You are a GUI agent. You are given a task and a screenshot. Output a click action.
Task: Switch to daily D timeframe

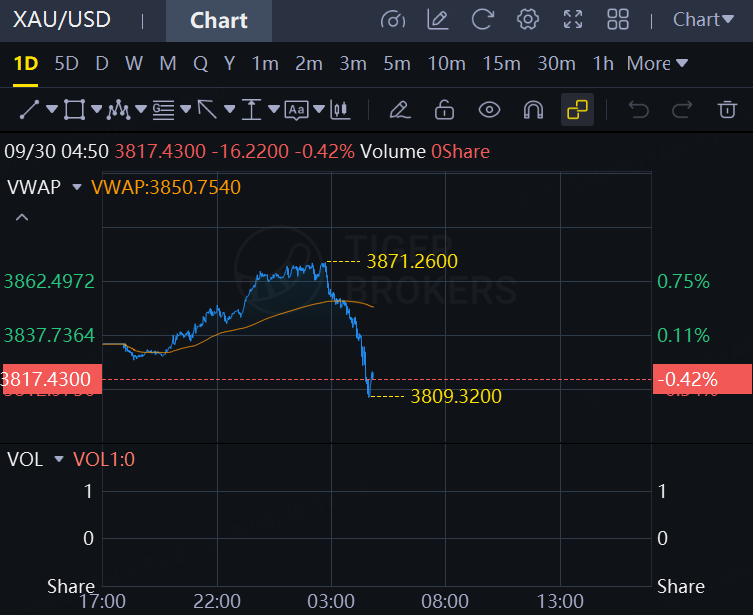coord(102,63)
